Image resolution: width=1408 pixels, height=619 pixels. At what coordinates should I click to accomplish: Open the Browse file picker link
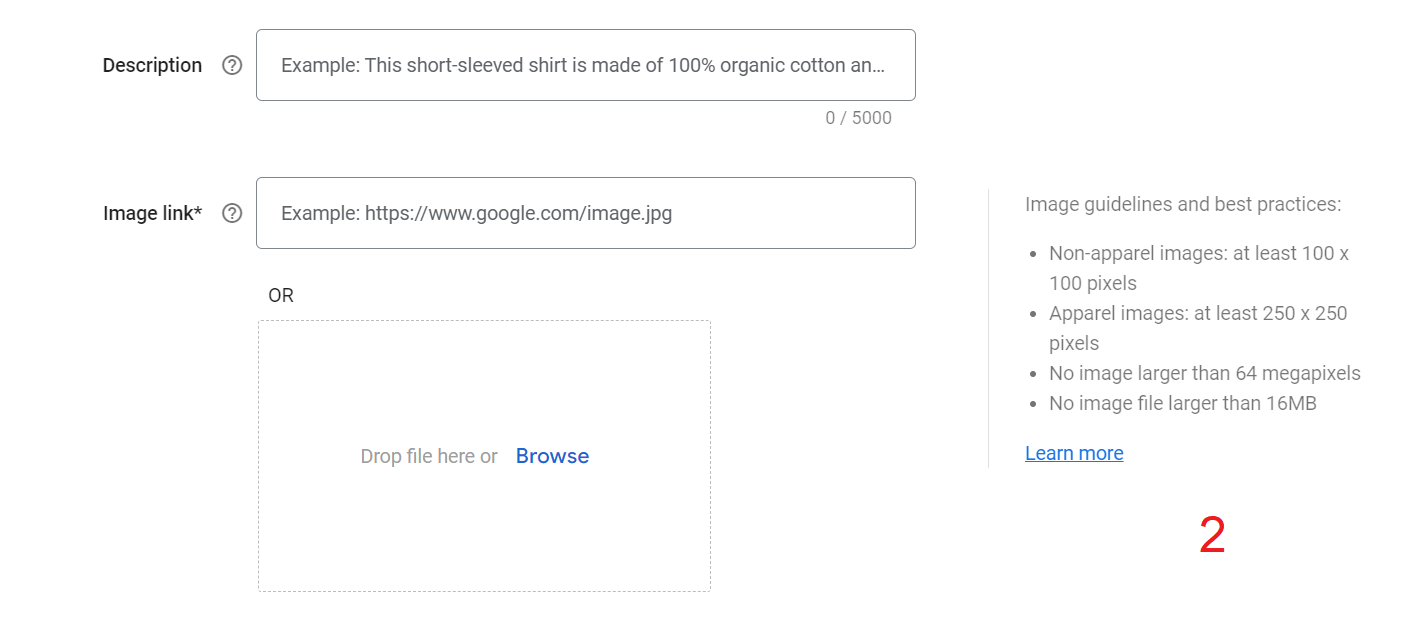[x=552, y=456]
